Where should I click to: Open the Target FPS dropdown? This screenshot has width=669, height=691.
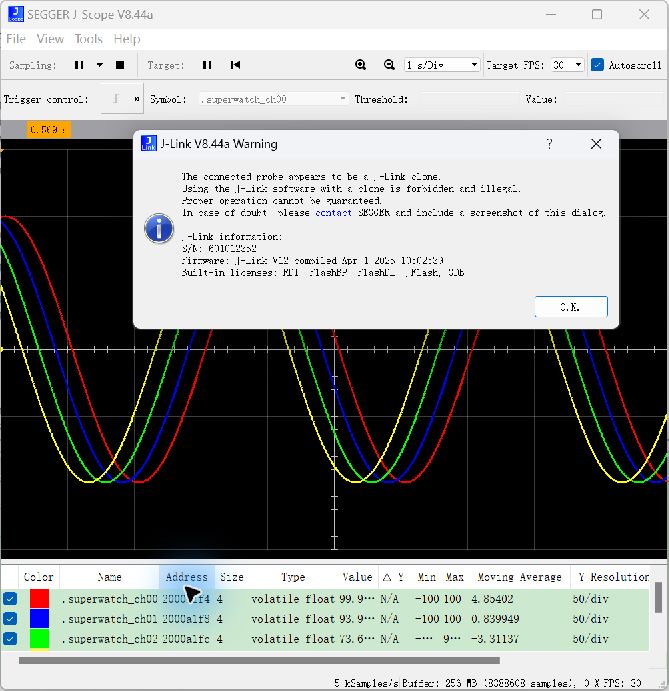568,65
